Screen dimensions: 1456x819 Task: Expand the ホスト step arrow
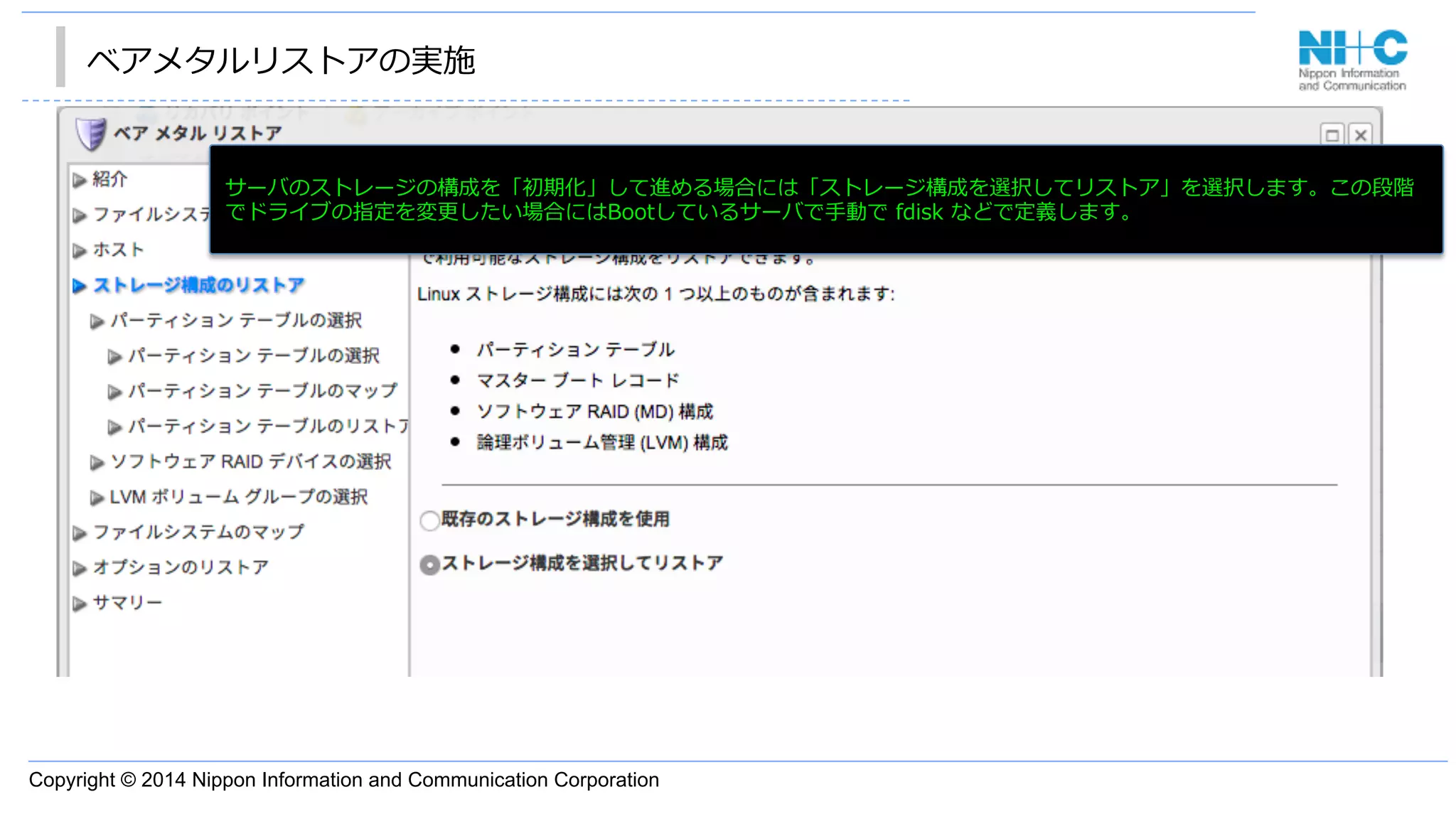click(80, 251)
